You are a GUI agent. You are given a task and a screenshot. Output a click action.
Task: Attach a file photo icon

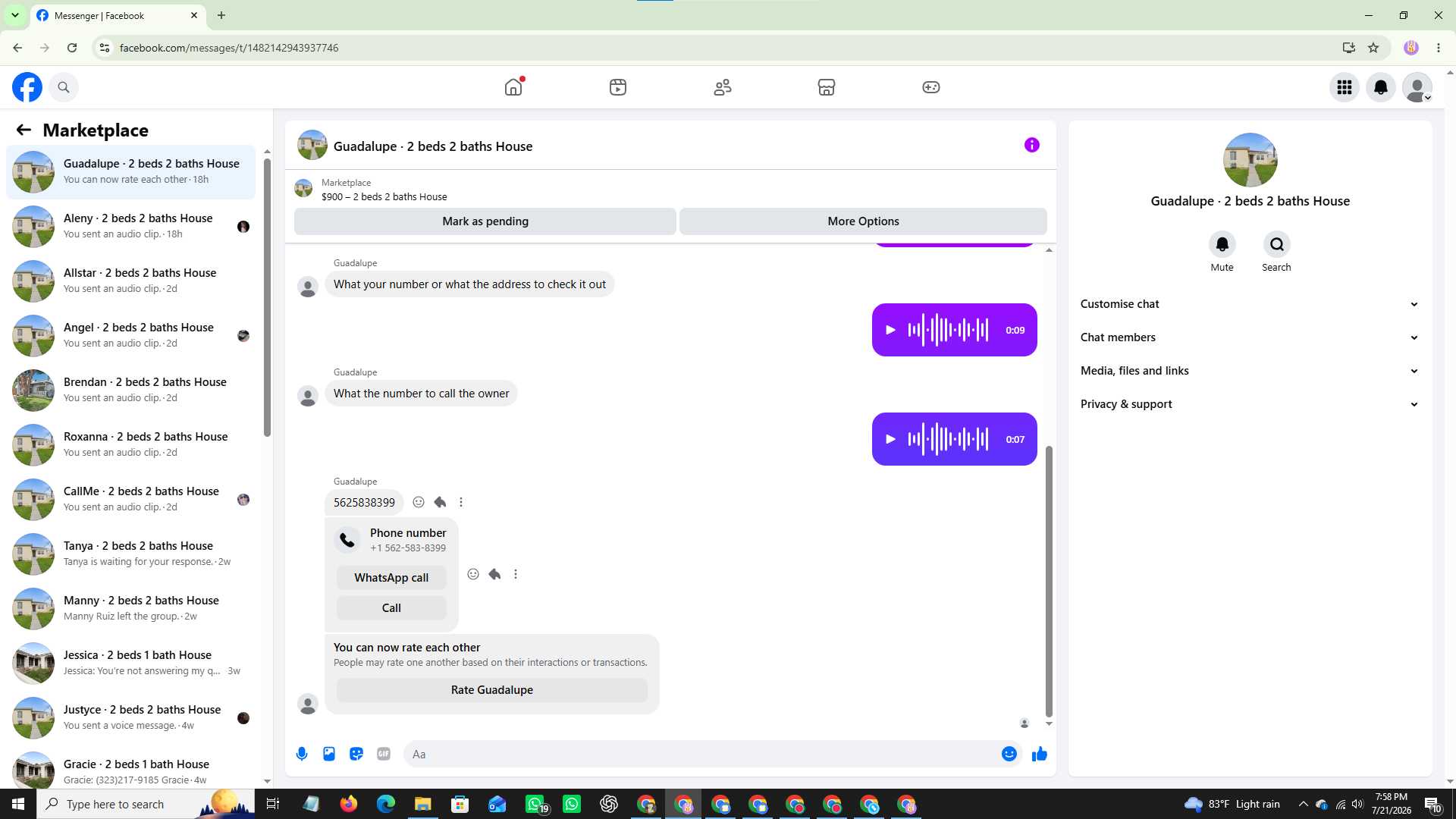coord(329,754)
